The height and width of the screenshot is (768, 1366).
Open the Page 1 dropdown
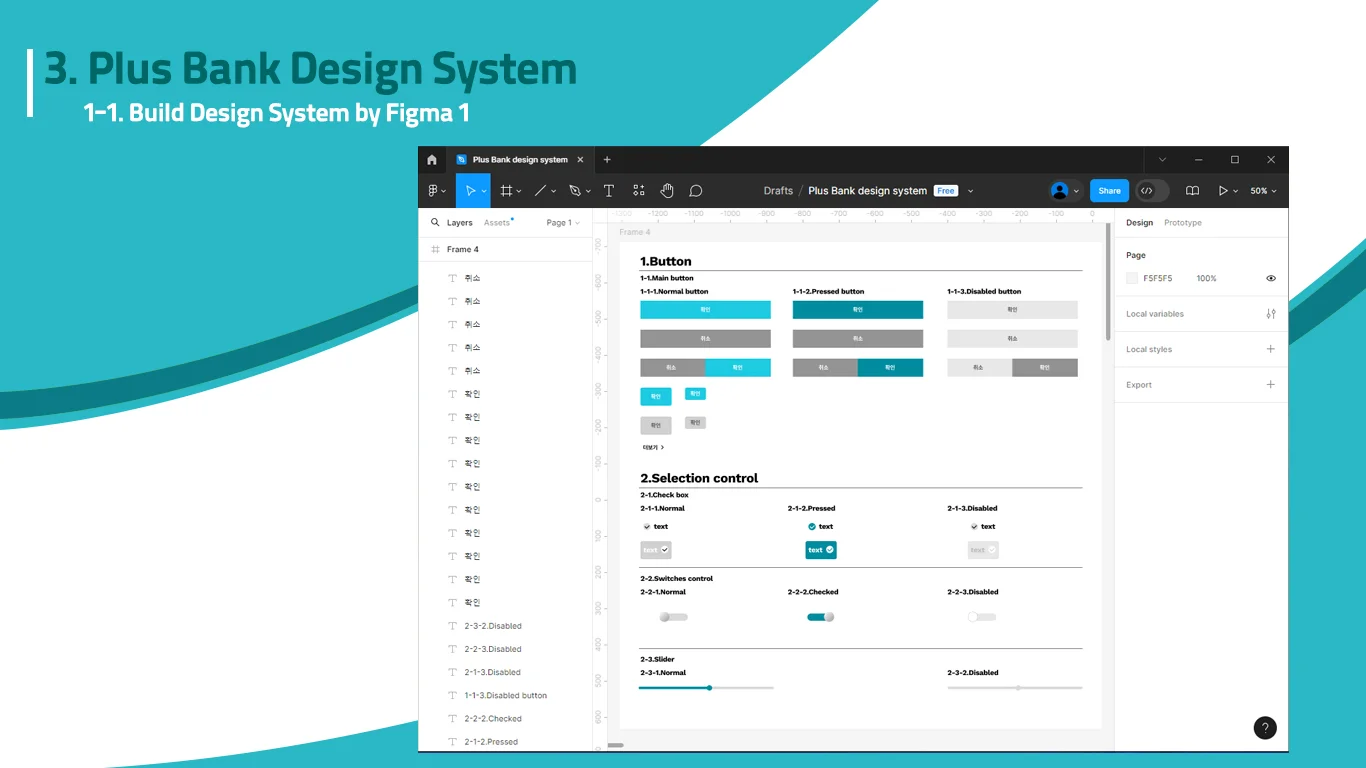[x=563, y=223]
